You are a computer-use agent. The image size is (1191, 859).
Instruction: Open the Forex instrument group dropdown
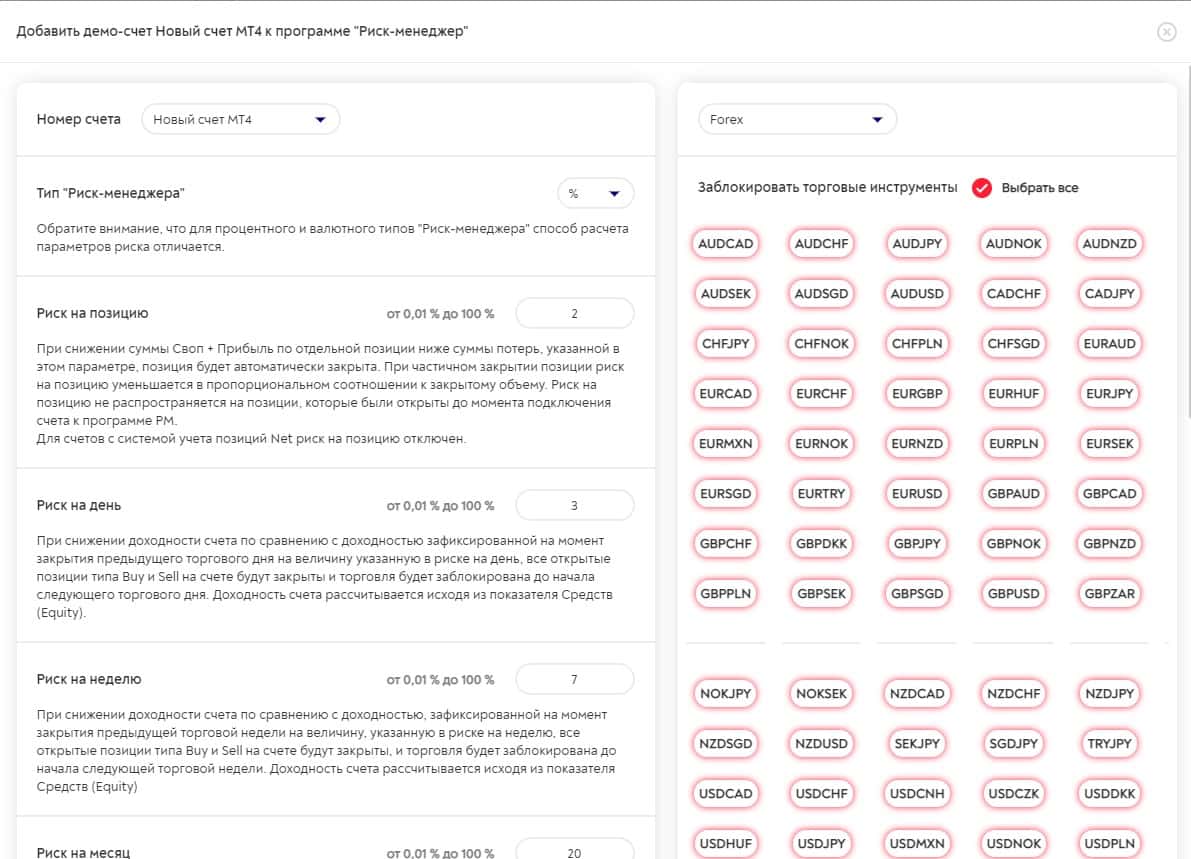[797, 119]
